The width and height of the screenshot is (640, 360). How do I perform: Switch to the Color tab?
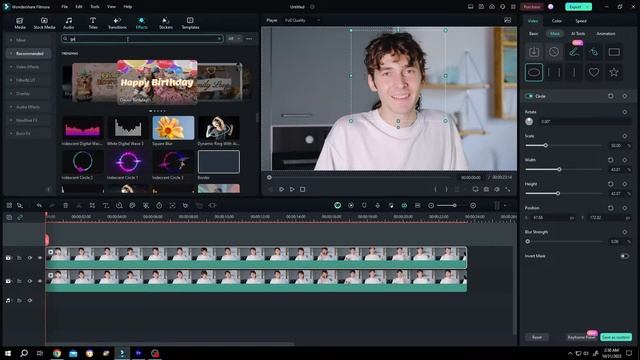pyautogui.click(x=557, y=21)
